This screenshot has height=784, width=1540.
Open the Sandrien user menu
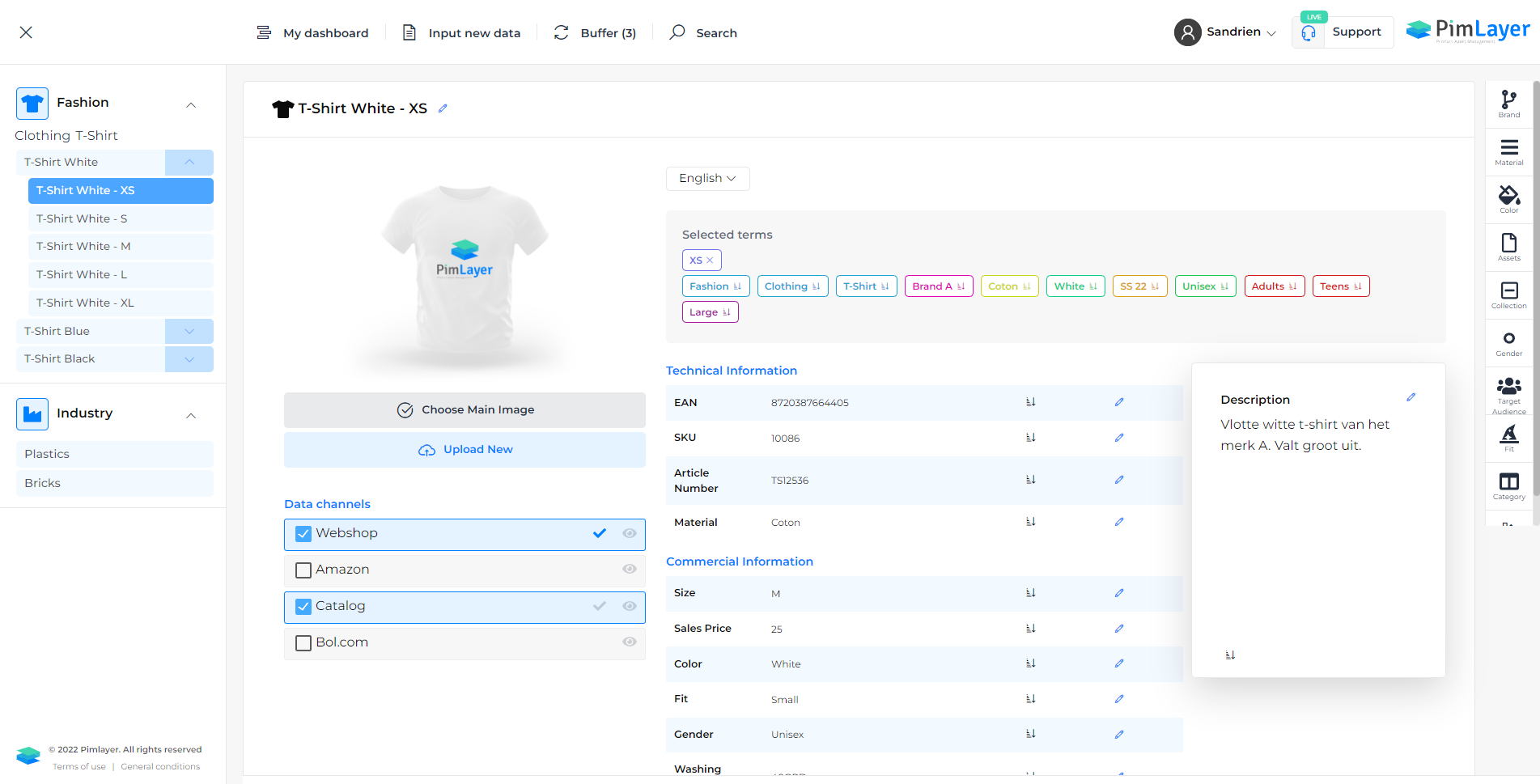1225,32
